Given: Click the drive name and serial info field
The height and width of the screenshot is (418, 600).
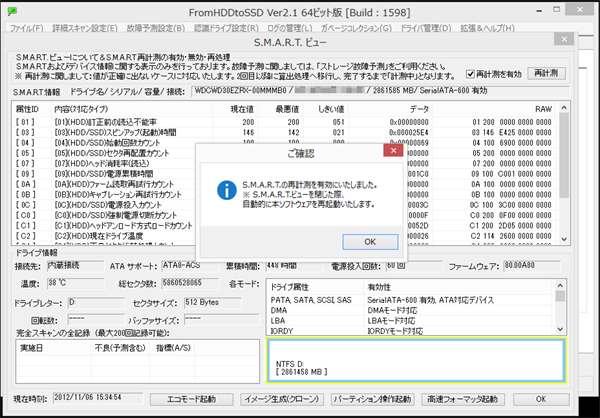Looking at the screenshot, I should click(380, 91).
